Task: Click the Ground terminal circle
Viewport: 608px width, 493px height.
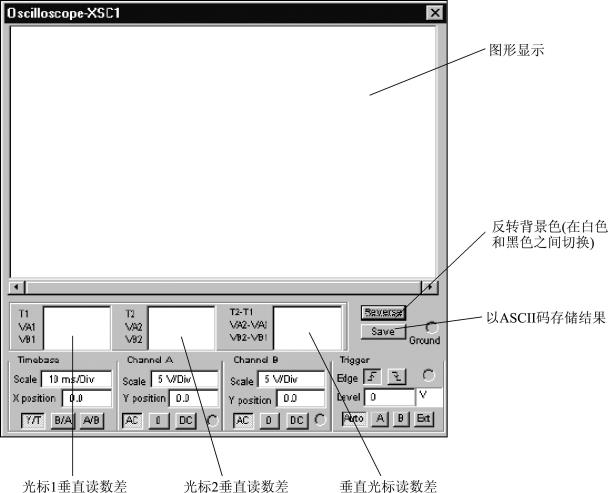Action: click(432, 328)
